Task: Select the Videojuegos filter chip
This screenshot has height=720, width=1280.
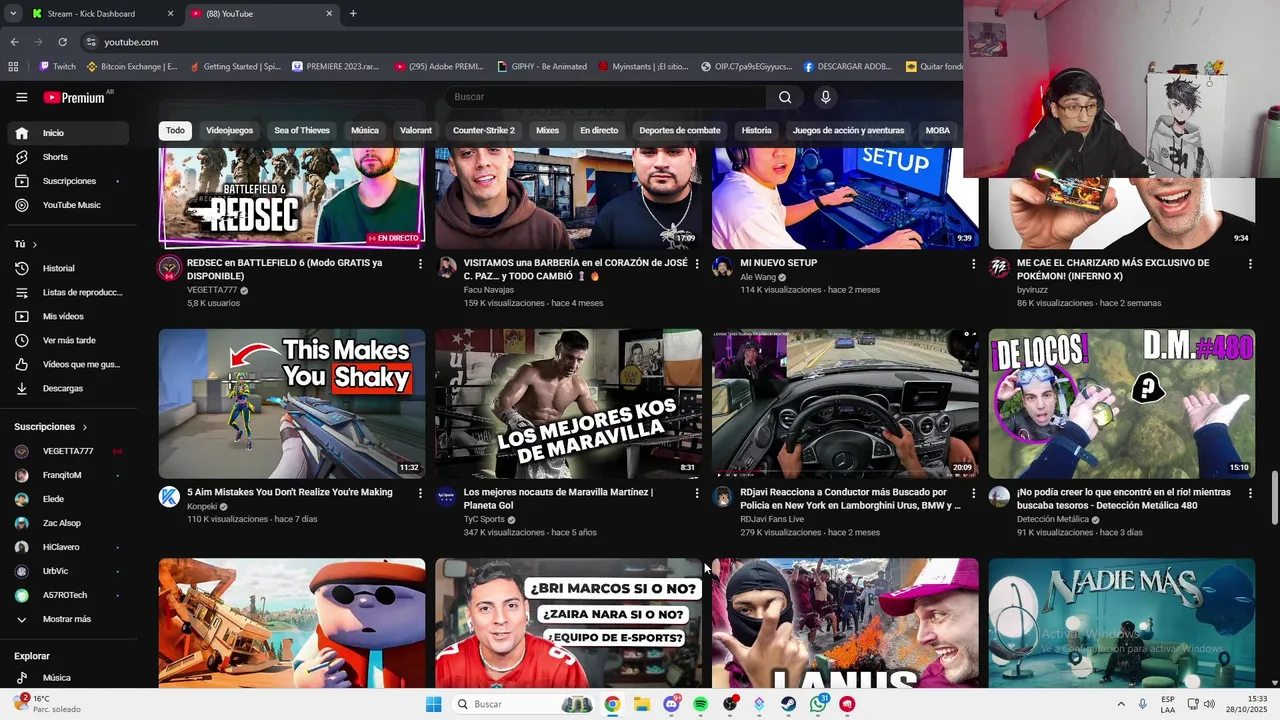Action: tap(229, 131)
